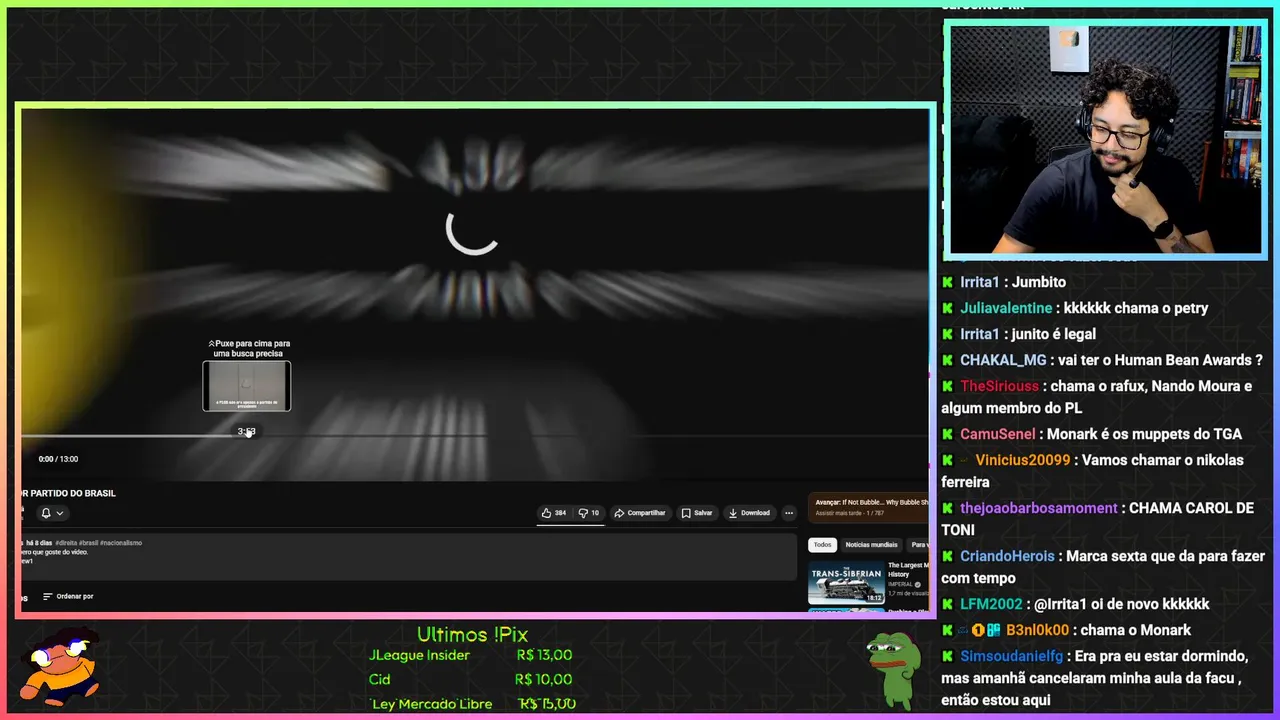
Task: Click the Download button
Action: pos(749,513)
